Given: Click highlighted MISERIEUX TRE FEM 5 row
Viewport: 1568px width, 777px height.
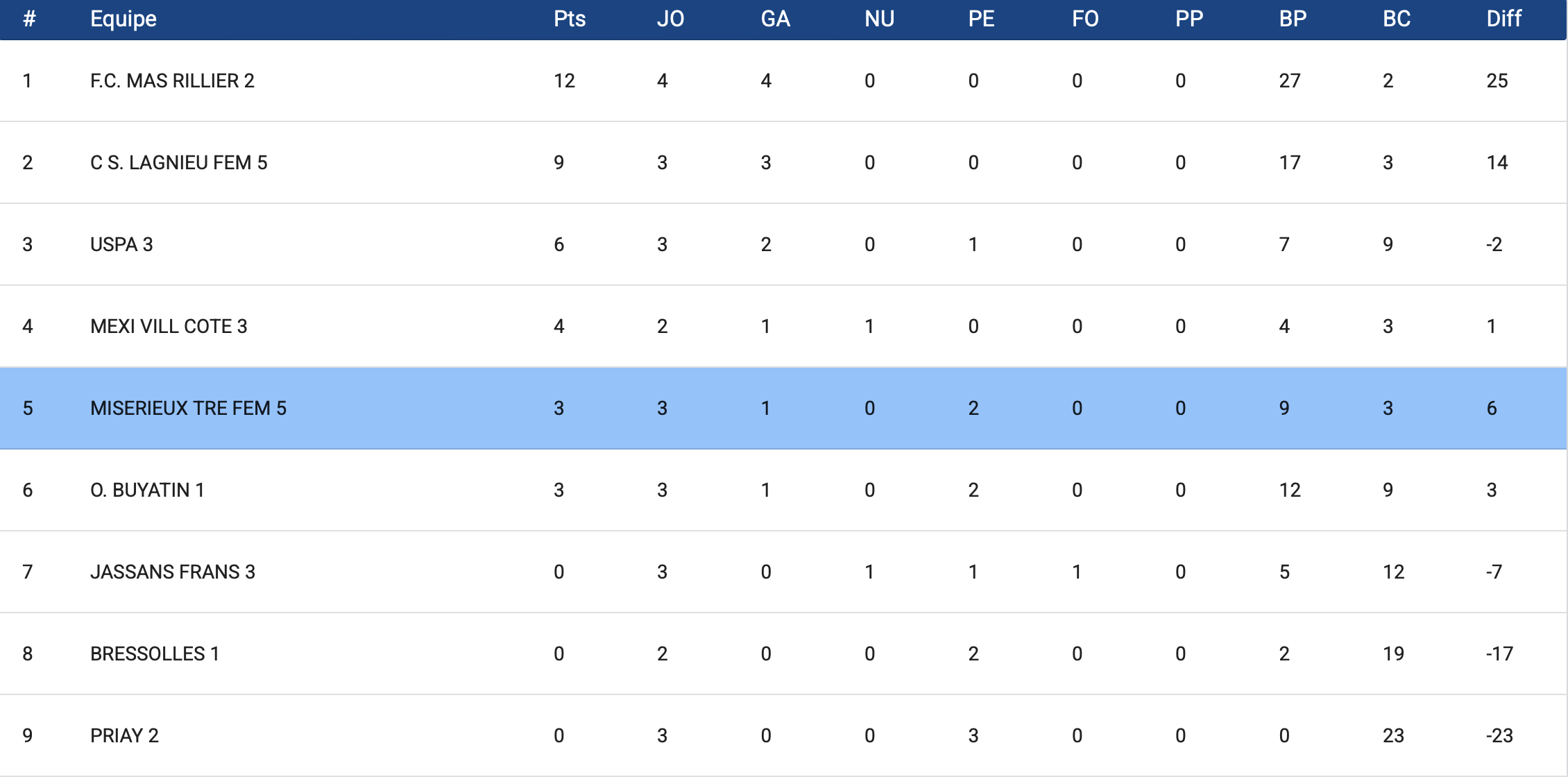Looking at the screenshot, I should [188, 409].
